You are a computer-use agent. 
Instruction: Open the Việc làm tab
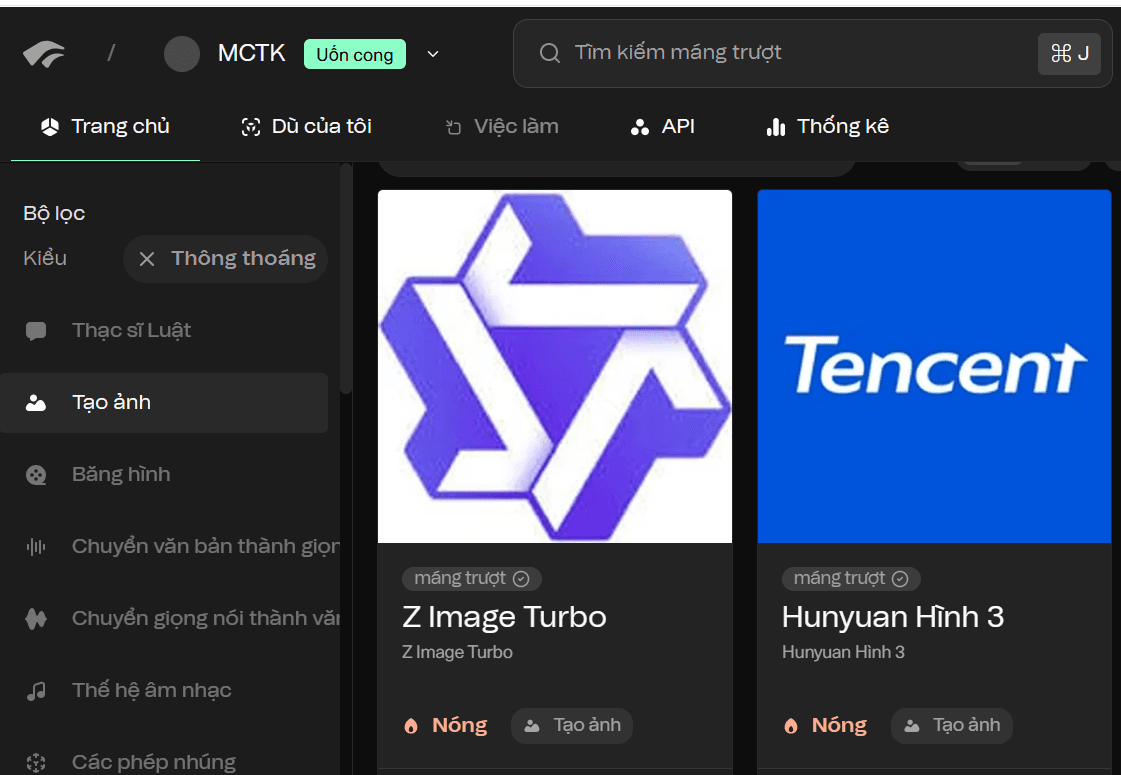click(x=502, y=127)
